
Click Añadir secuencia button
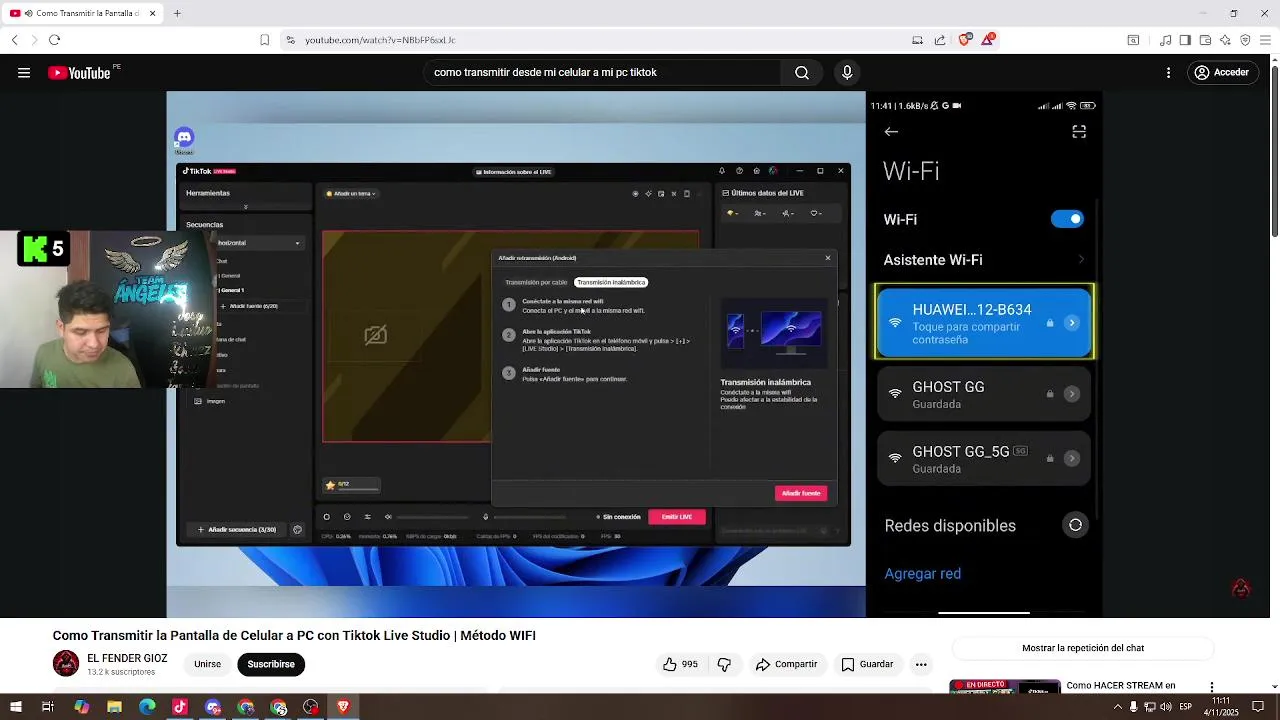pyautogui.click(x=237, y=530)
